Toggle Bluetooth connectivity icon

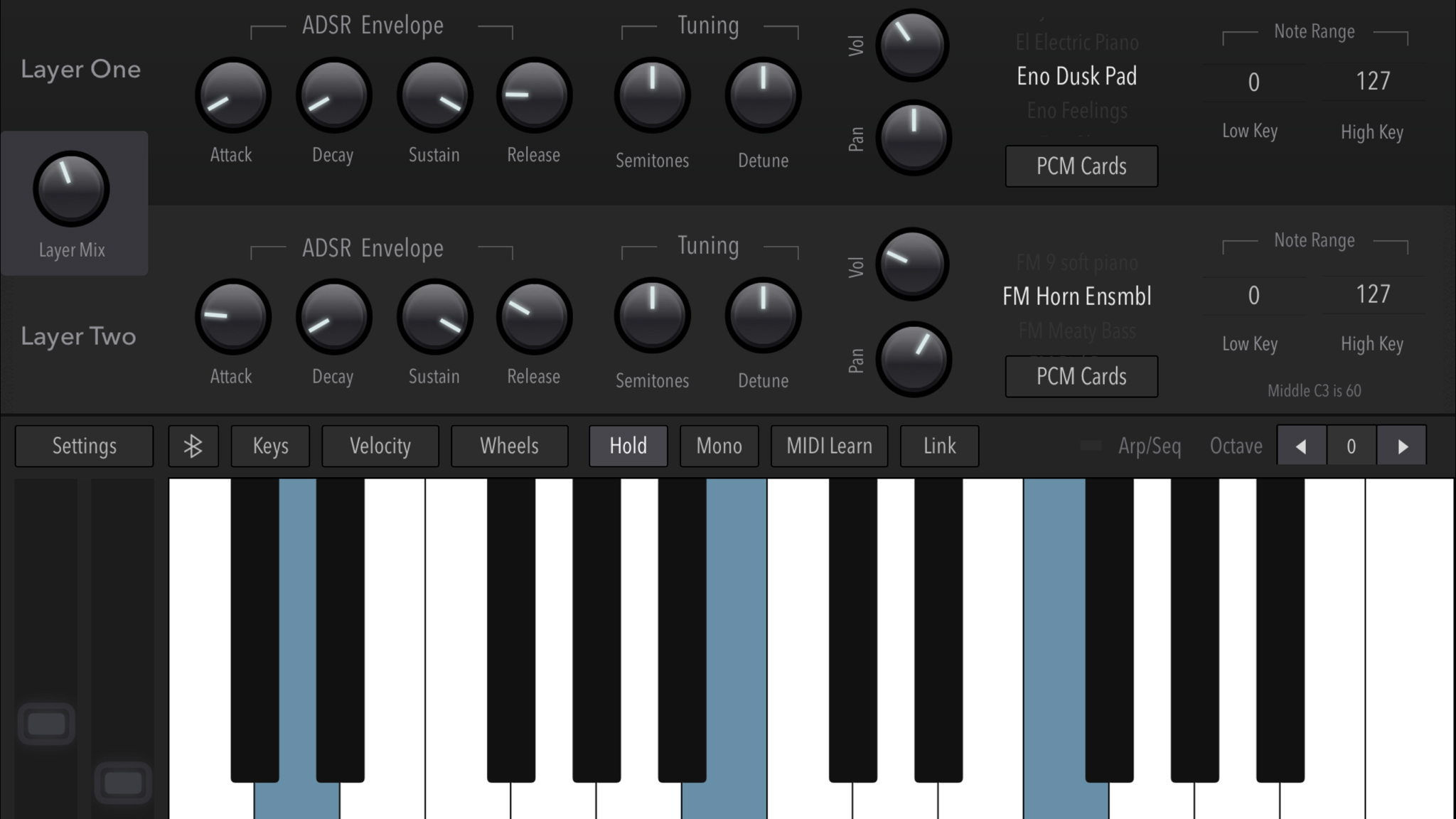pyautogui.click(x=192, y=446)
